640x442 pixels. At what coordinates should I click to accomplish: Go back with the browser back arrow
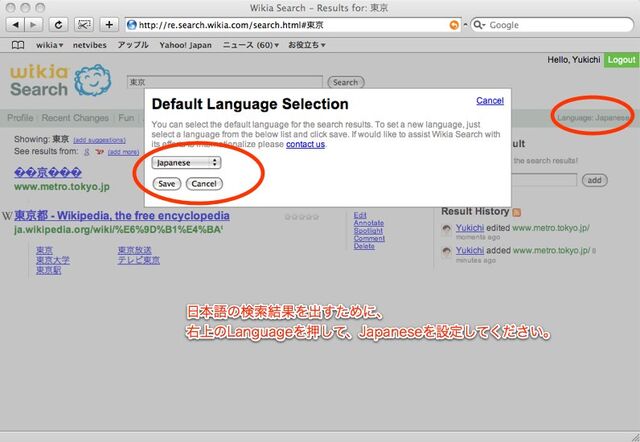15,25
